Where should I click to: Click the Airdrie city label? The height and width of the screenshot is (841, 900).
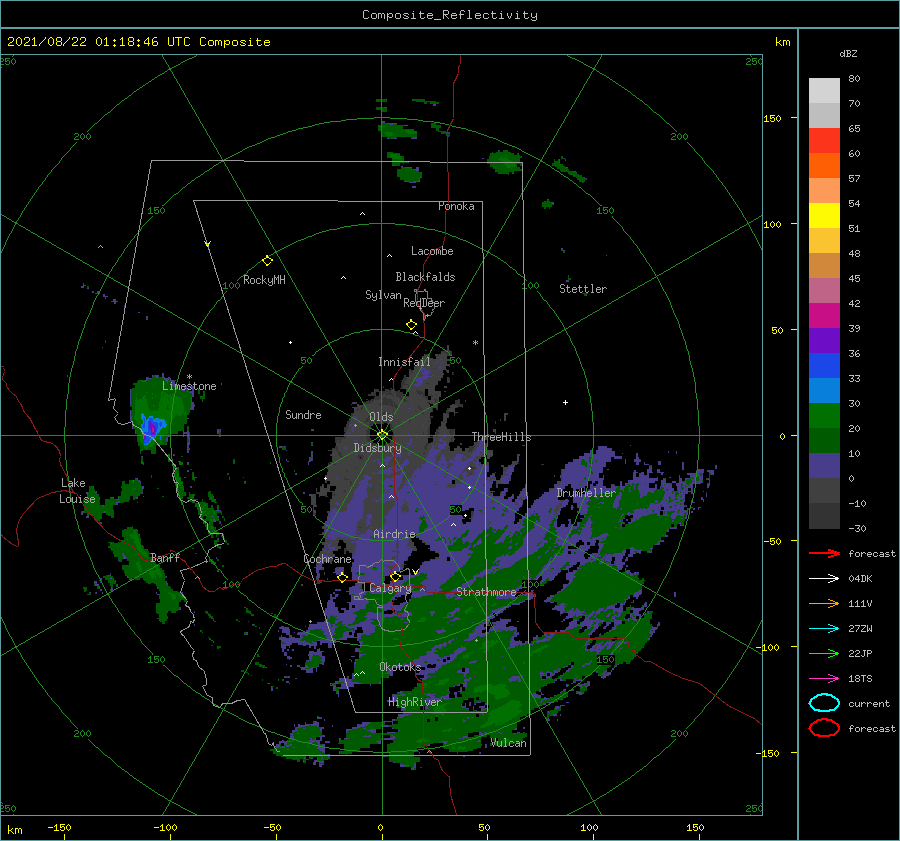394,534
